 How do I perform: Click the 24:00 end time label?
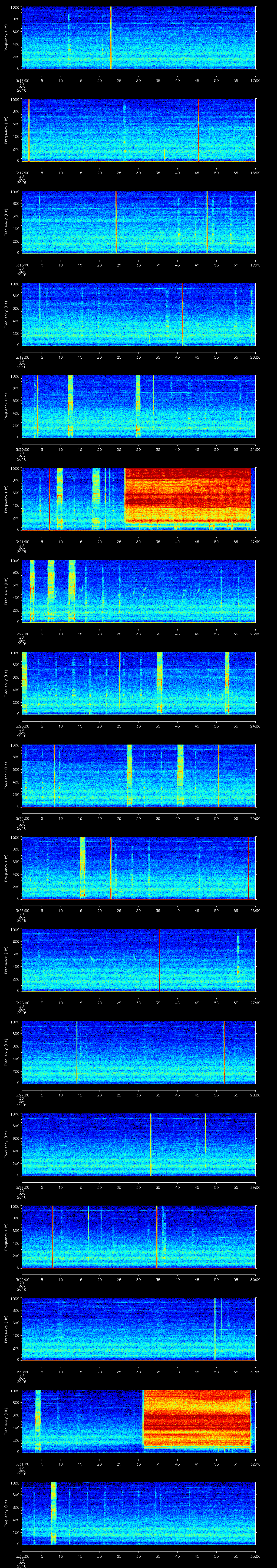click(256, 726)
